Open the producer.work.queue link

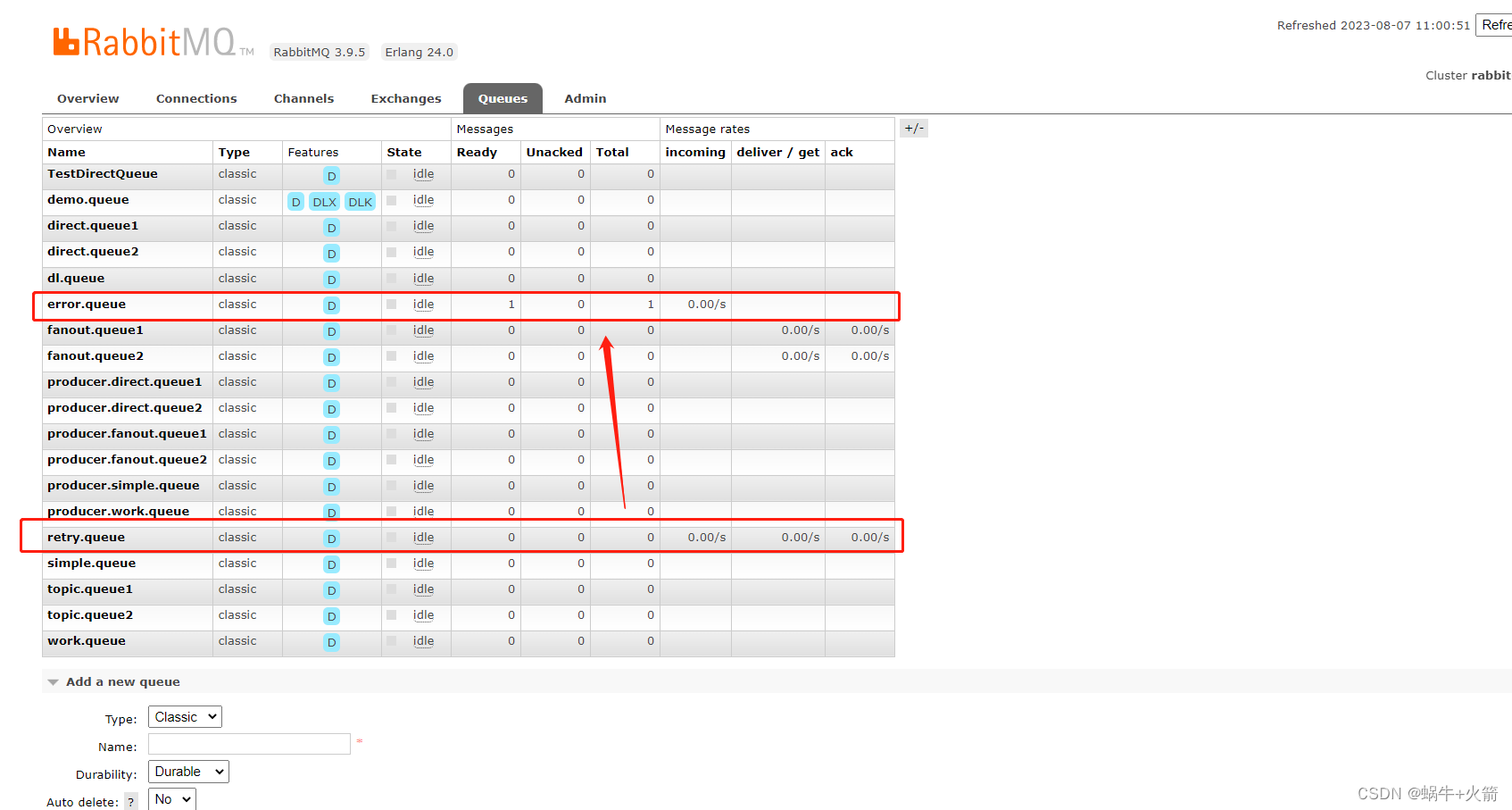click(x=119, y=512)
